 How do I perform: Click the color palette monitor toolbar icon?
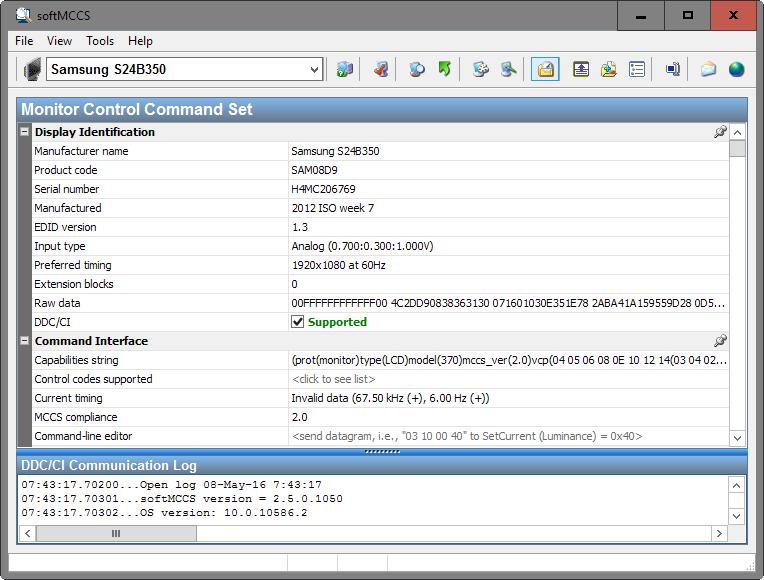coord(480,69)
